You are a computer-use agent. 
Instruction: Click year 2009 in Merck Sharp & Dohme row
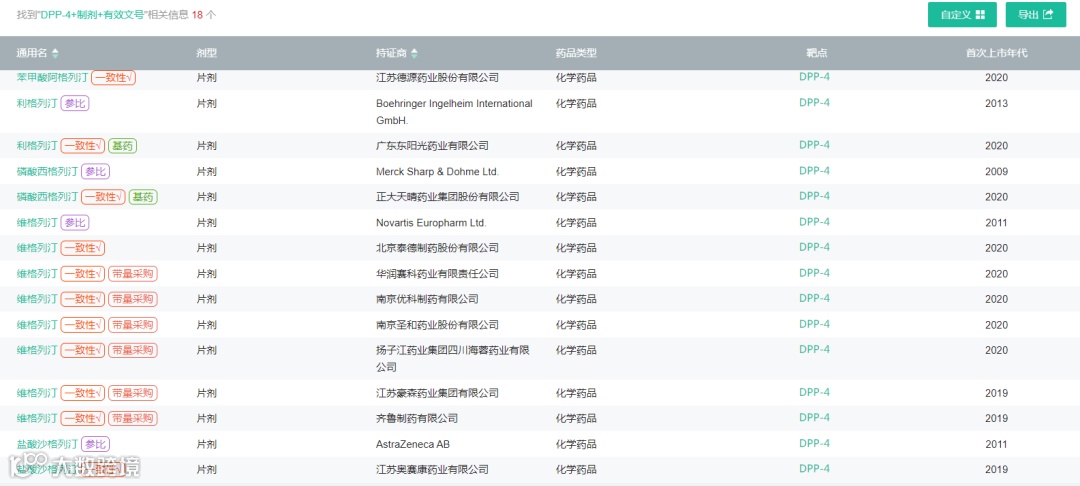pyautogui.click(x=996, y=171)
